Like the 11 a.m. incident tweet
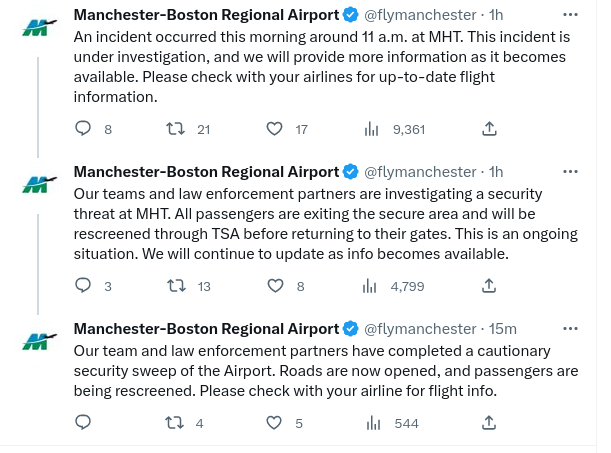Viewport: 611px width, 453px height. [275, 129]
